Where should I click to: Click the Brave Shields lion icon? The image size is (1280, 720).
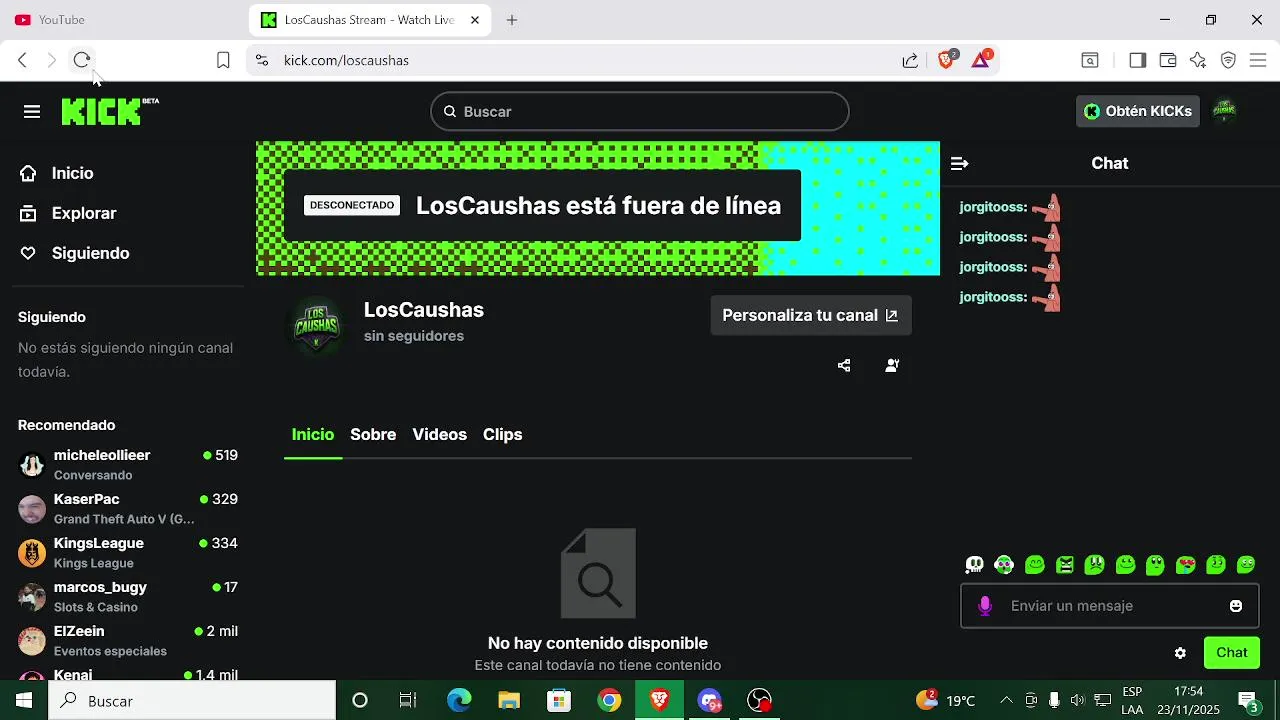tap(946, 60)
